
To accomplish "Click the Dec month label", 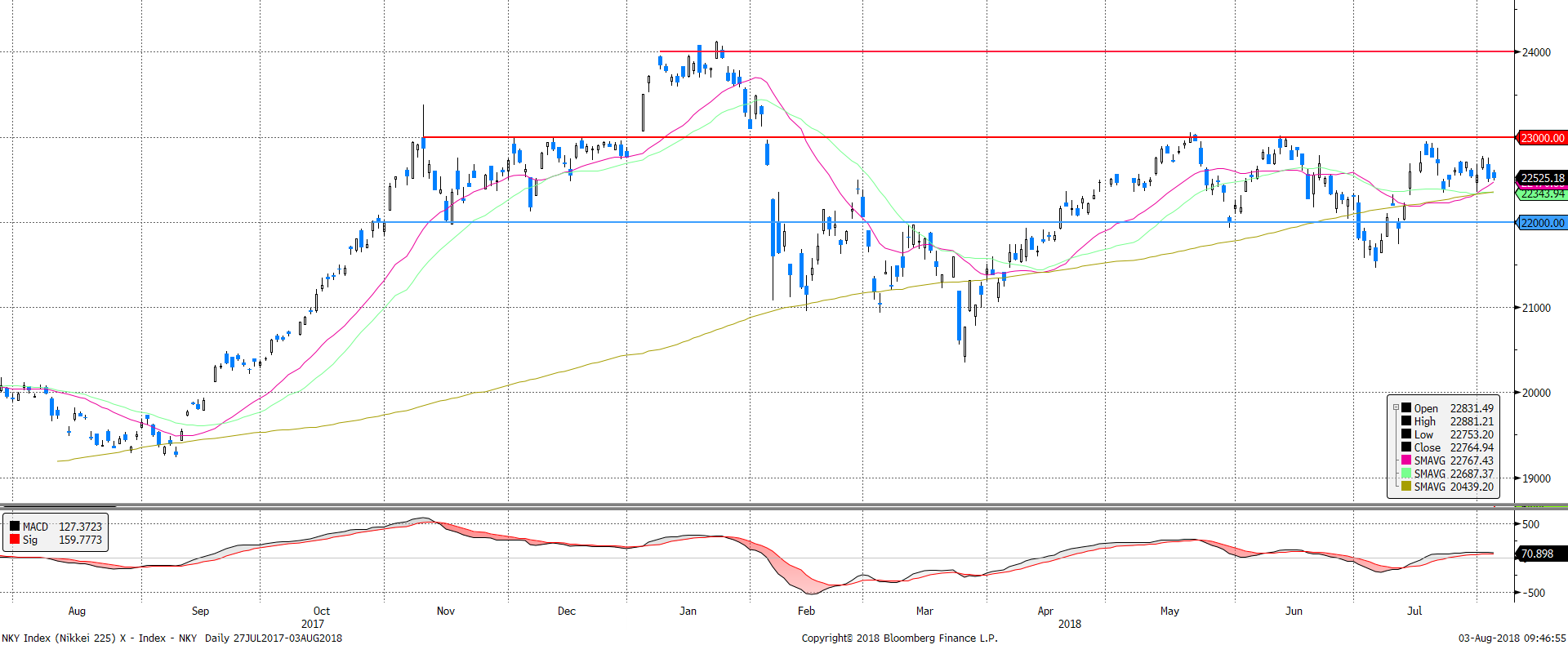I will pyautogui.click(x=567, y=611).
